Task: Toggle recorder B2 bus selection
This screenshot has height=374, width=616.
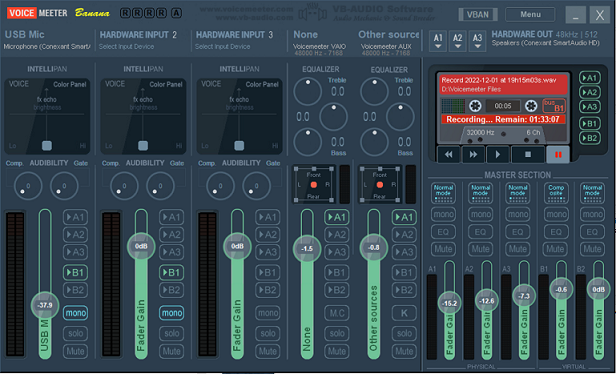Action: (590, 138)
